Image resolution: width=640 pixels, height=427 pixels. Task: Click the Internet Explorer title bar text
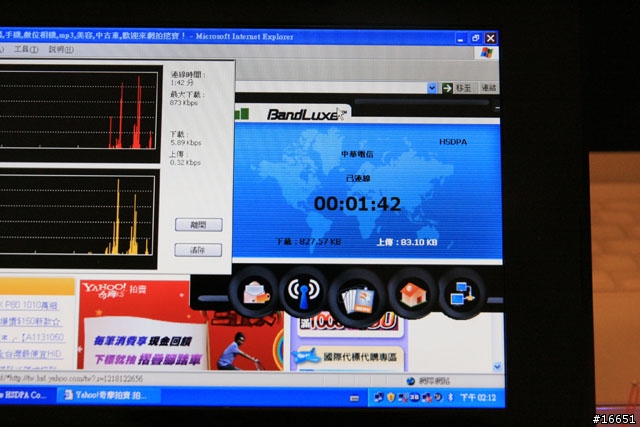(x=147, y=36)
